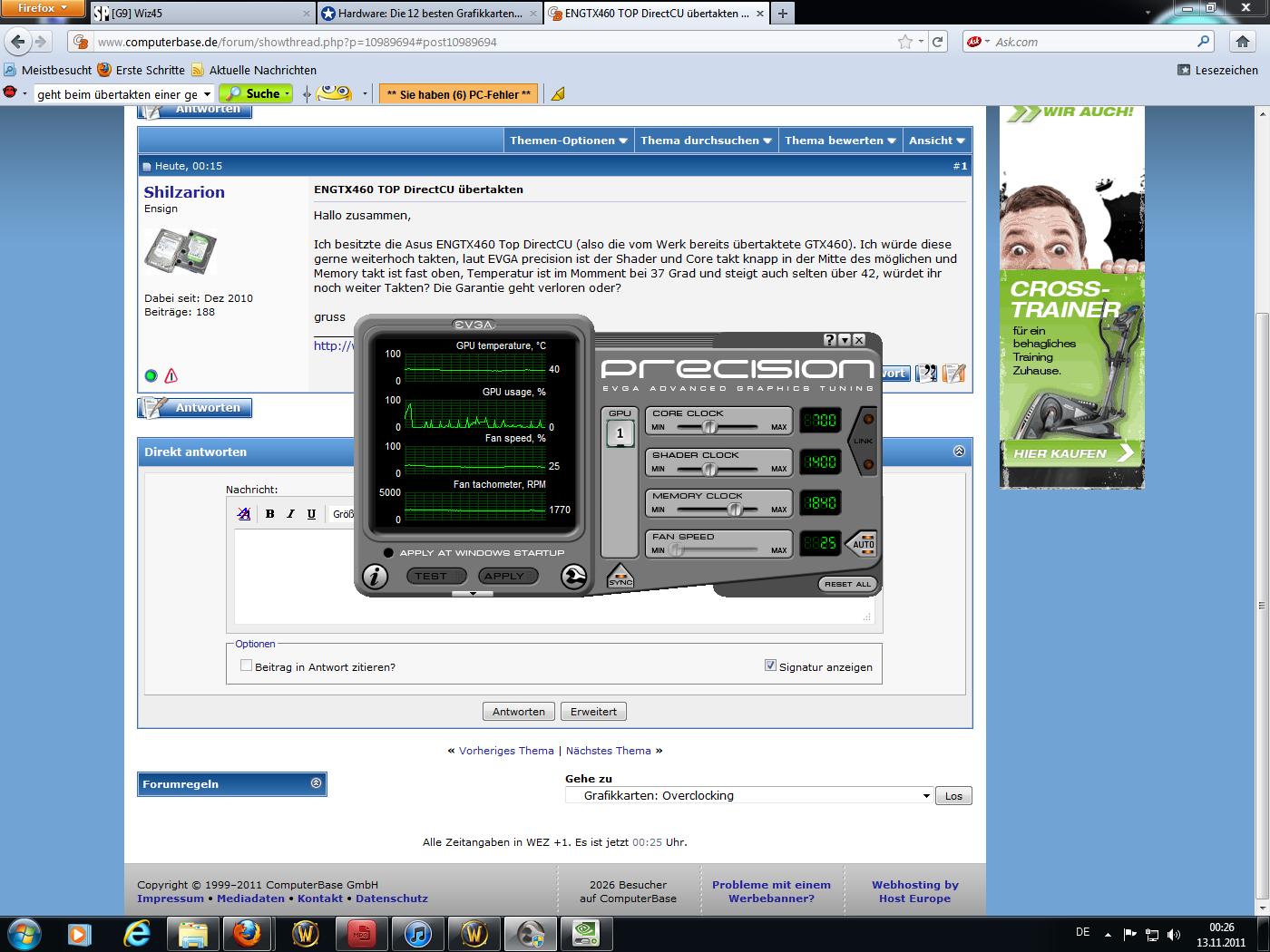Click smiley face toolbar icon

point(334,93)
